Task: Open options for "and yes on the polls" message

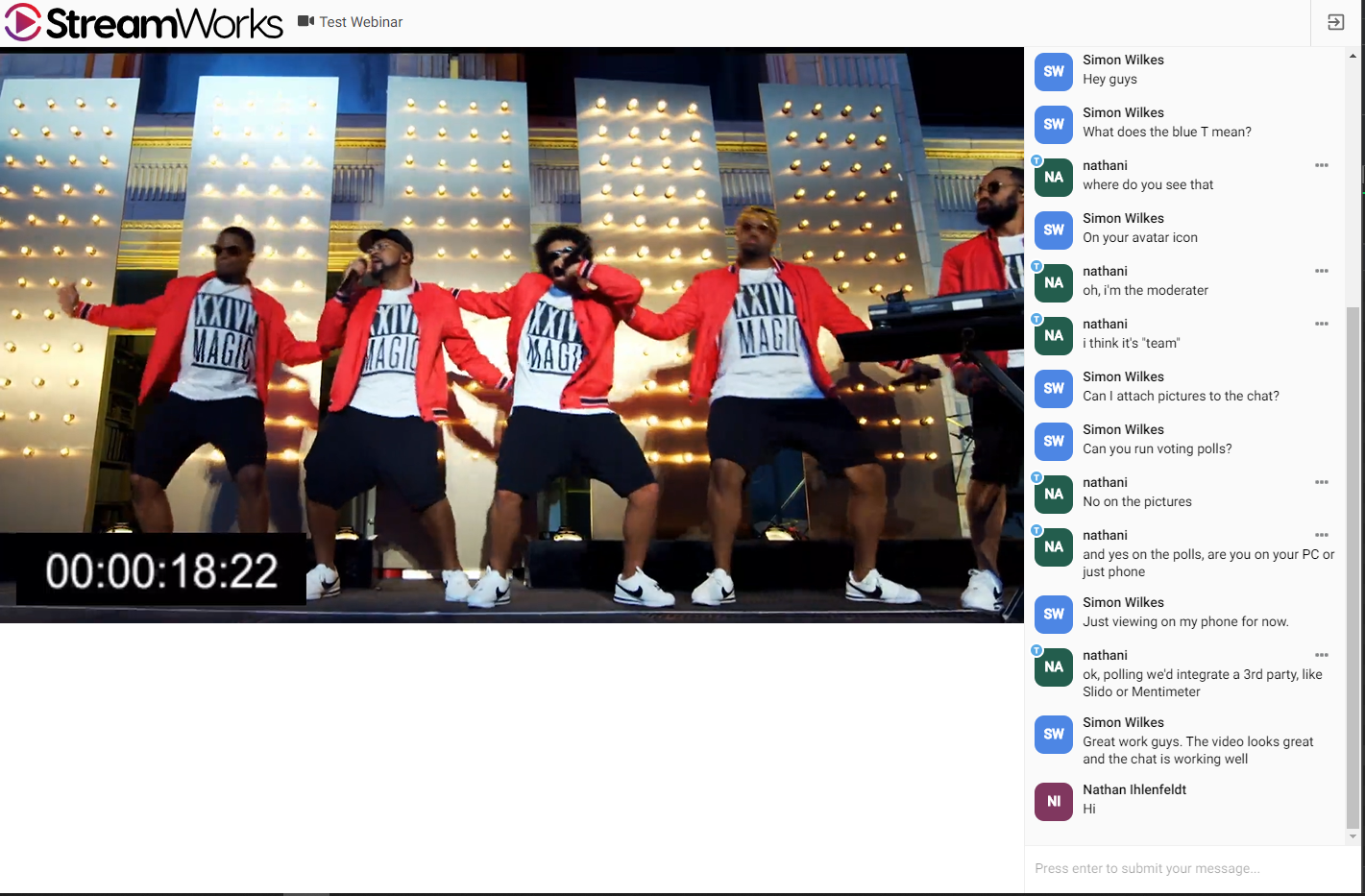Action: (x=1322, y=535)
